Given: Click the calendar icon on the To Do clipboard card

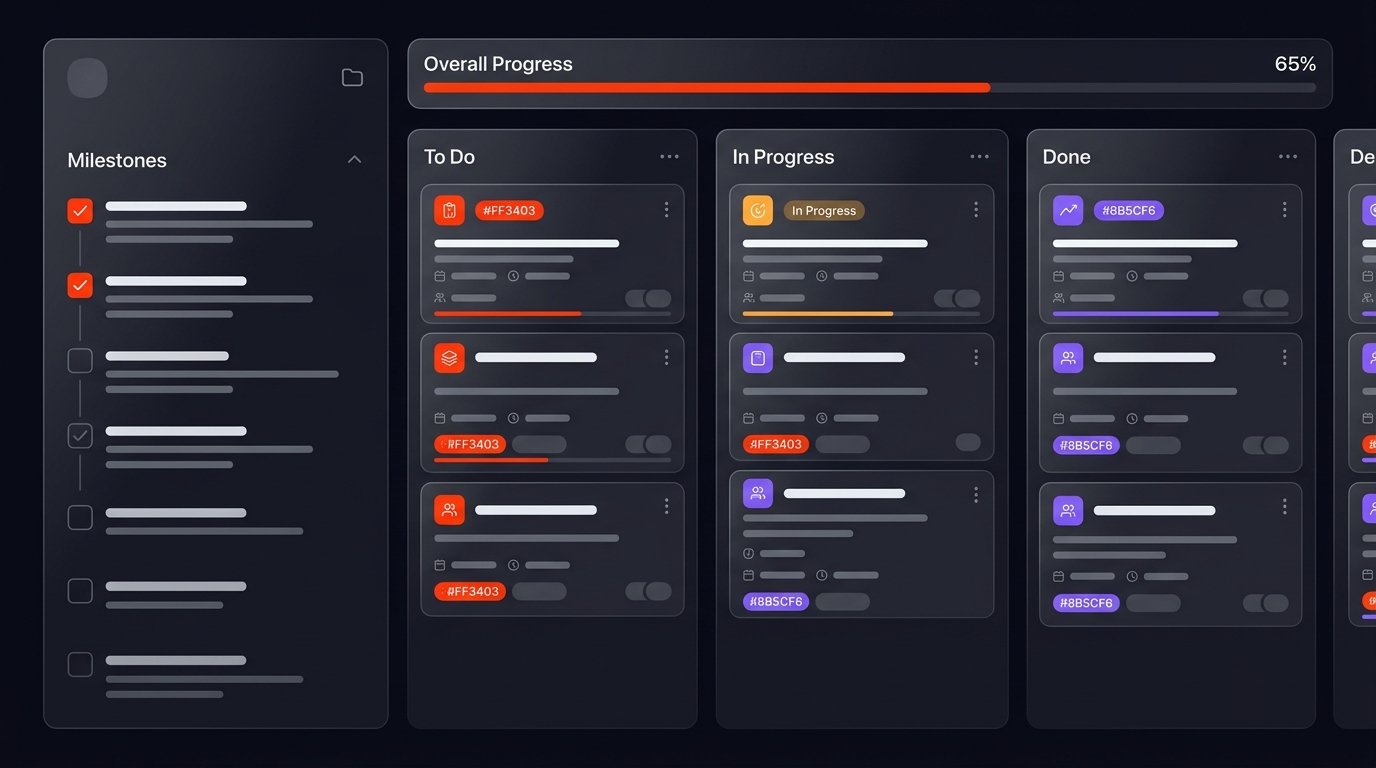Looking at the screenshot, I should (440, 276).
